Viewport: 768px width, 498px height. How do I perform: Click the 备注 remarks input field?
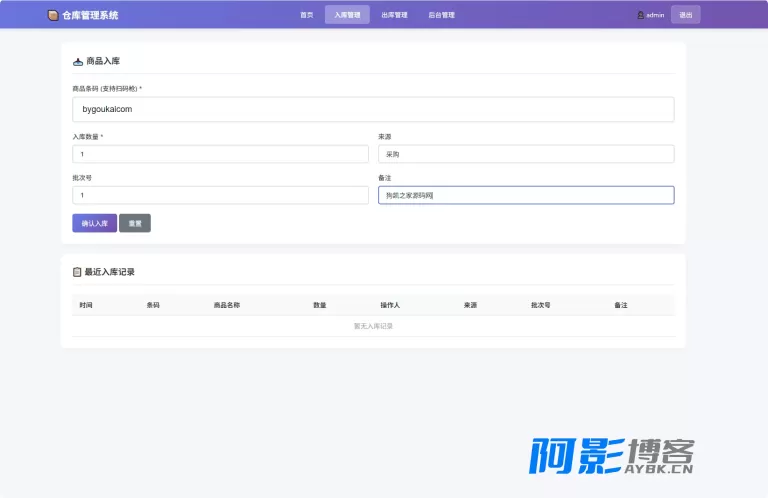point(526,195)
